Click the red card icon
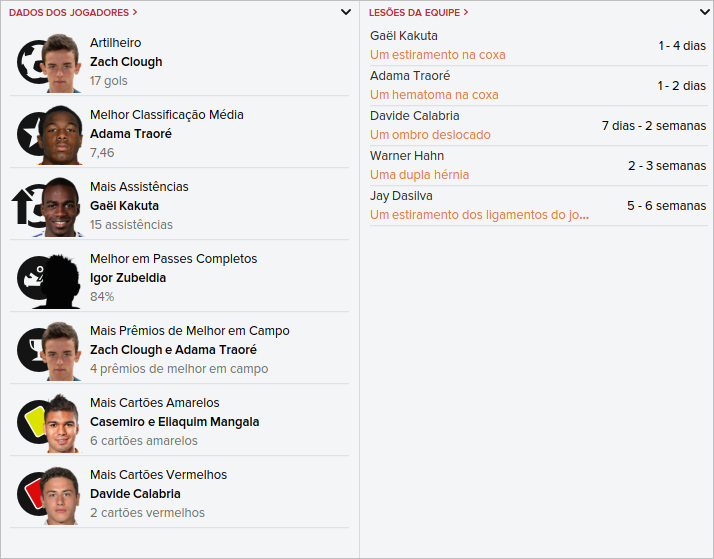Viewport: 714px width, 559px height. (x=32, y=494)
